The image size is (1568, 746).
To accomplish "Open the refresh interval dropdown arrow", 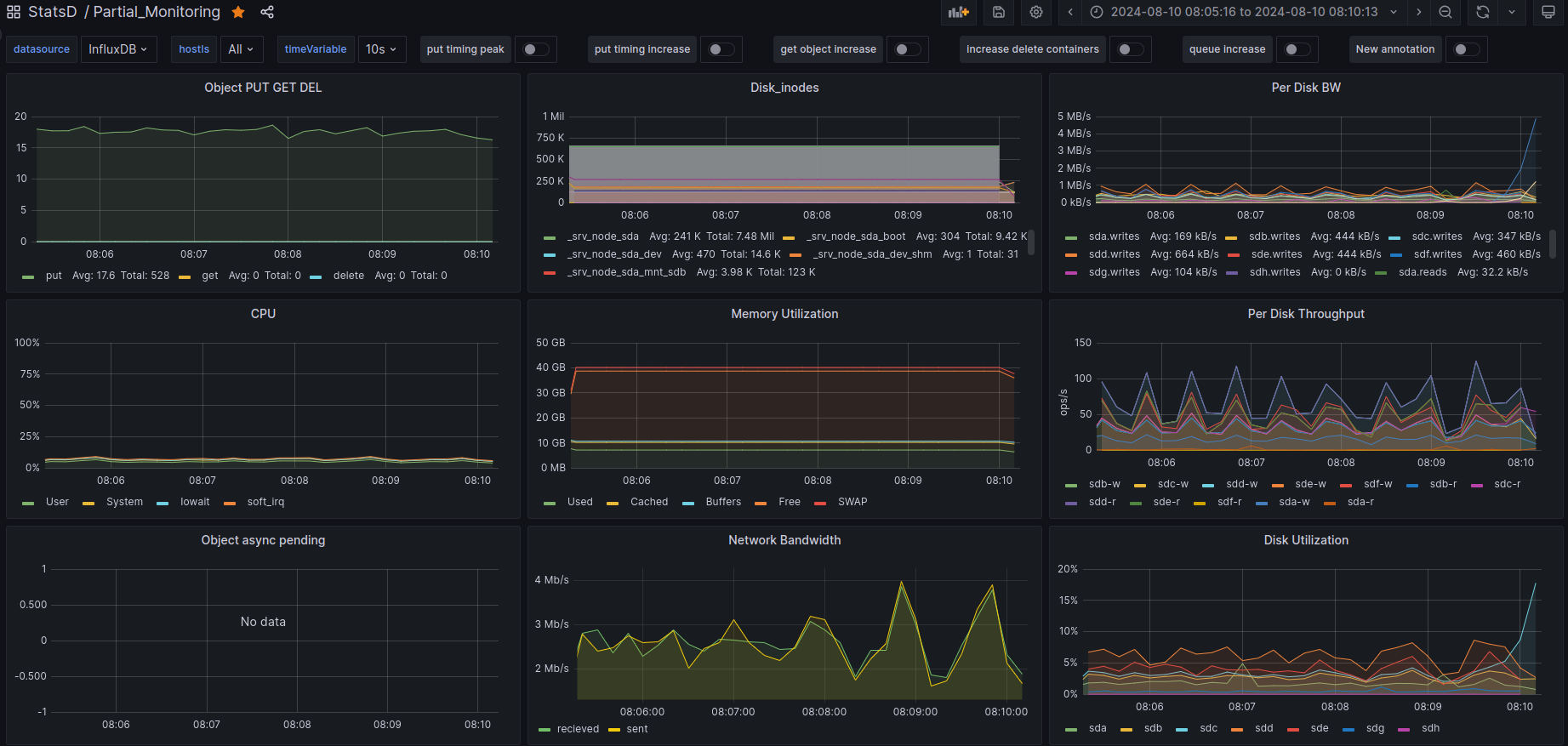I will pyautogui.click(x=1512, y=12).
